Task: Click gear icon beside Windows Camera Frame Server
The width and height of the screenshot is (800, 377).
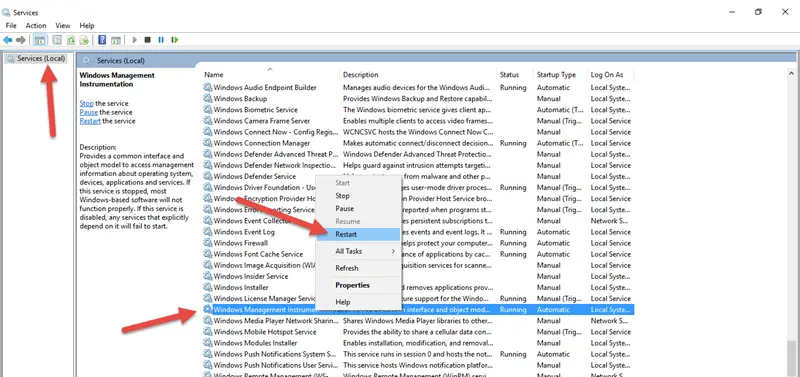Action: tap(208, 121)
